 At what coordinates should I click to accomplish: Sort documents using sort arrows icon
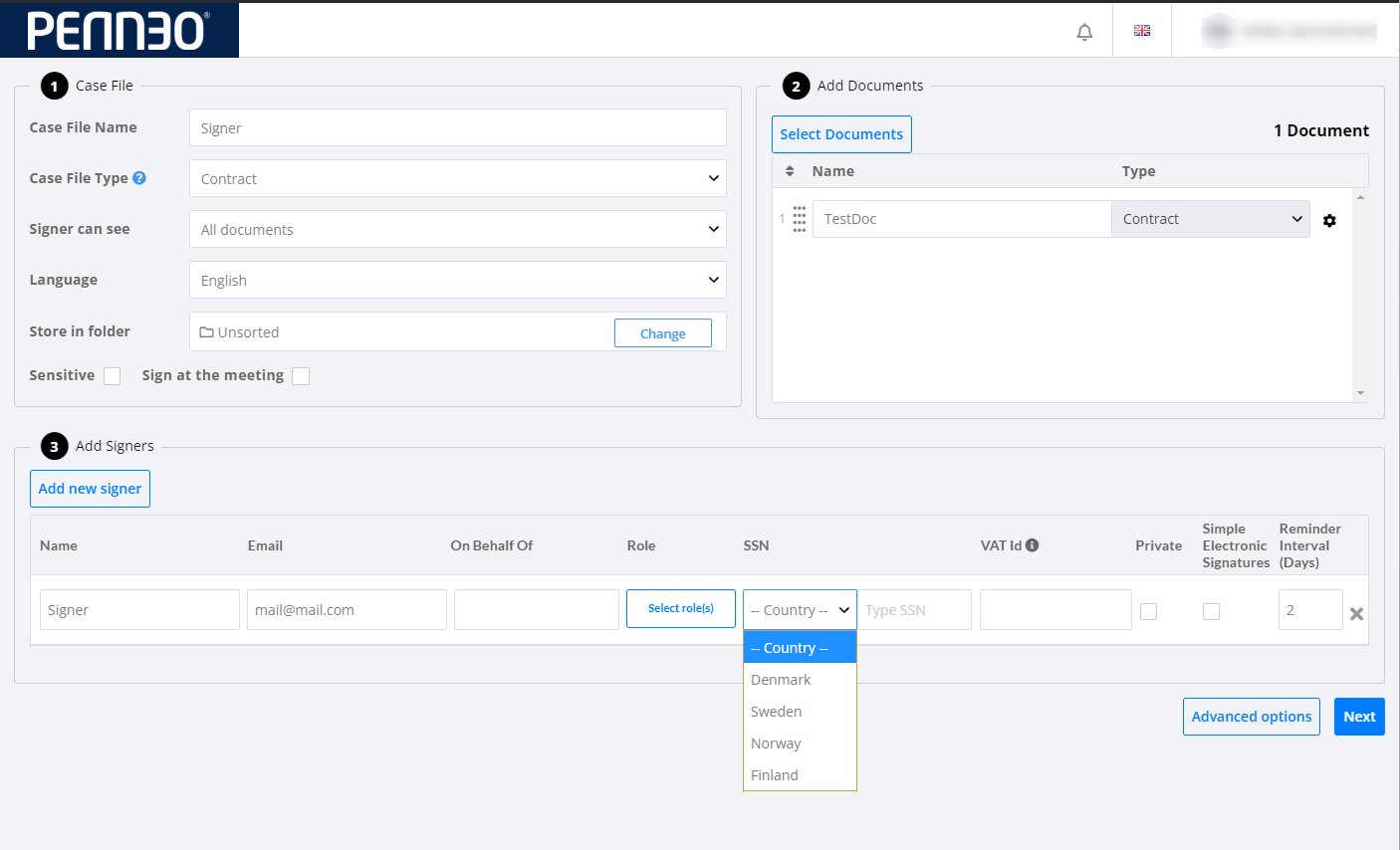790,171
